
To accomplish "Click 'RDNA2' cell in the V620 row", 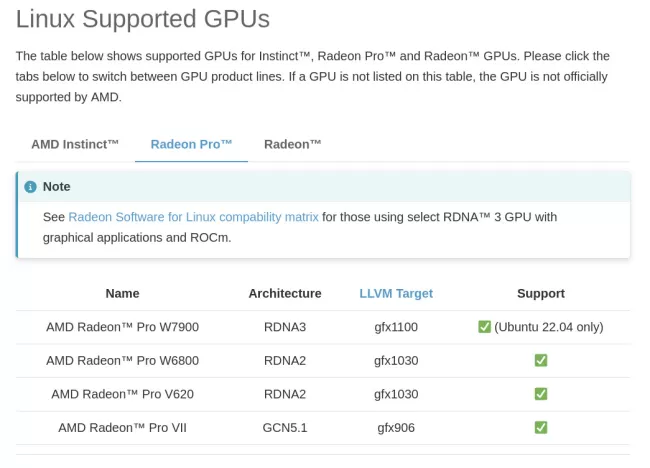I will pyautogui.click(x=285, y=394).
